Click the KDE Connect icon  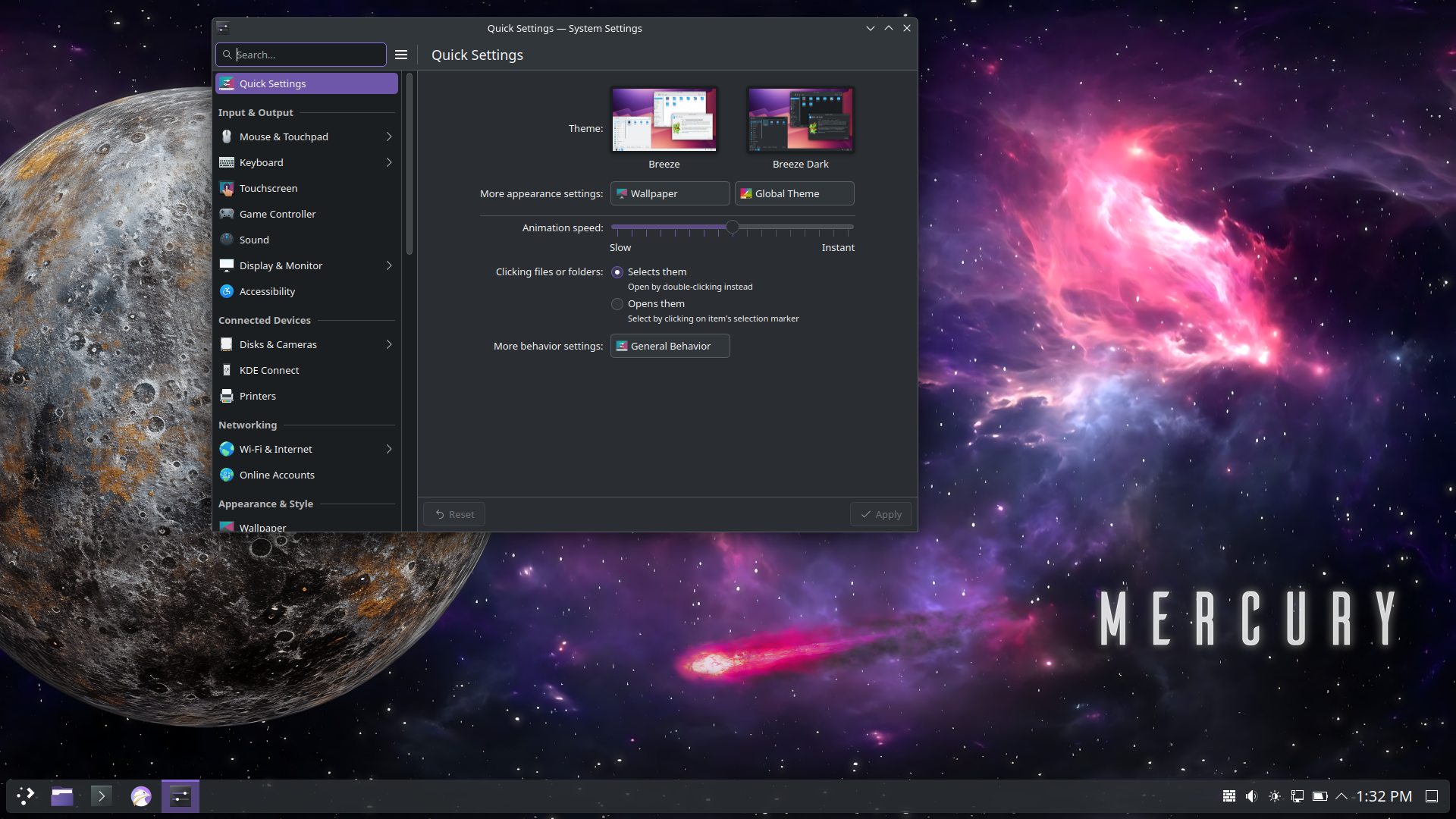227,370
